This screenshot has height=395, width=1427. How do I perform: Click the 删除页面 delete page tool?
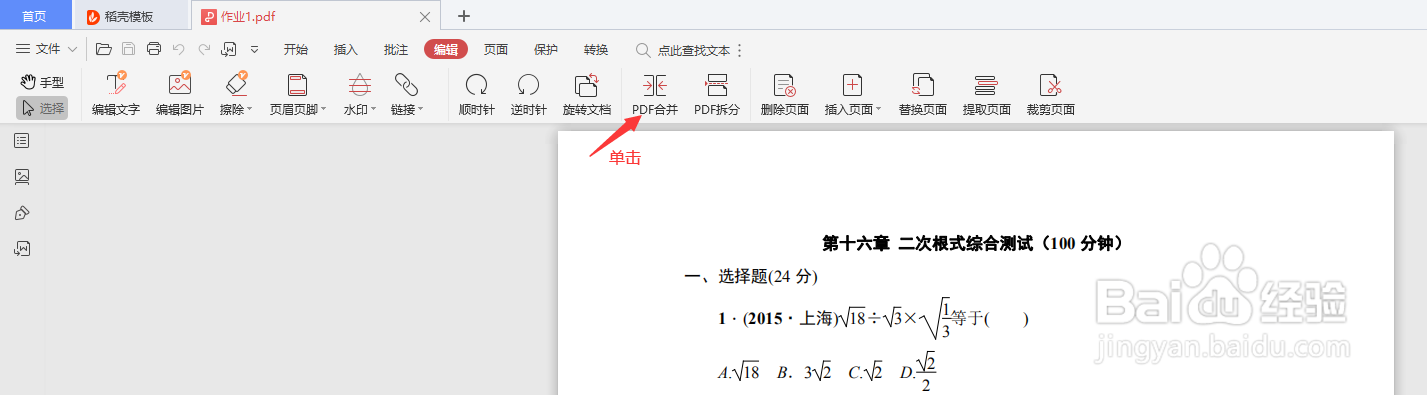click(x=785, y=95)
